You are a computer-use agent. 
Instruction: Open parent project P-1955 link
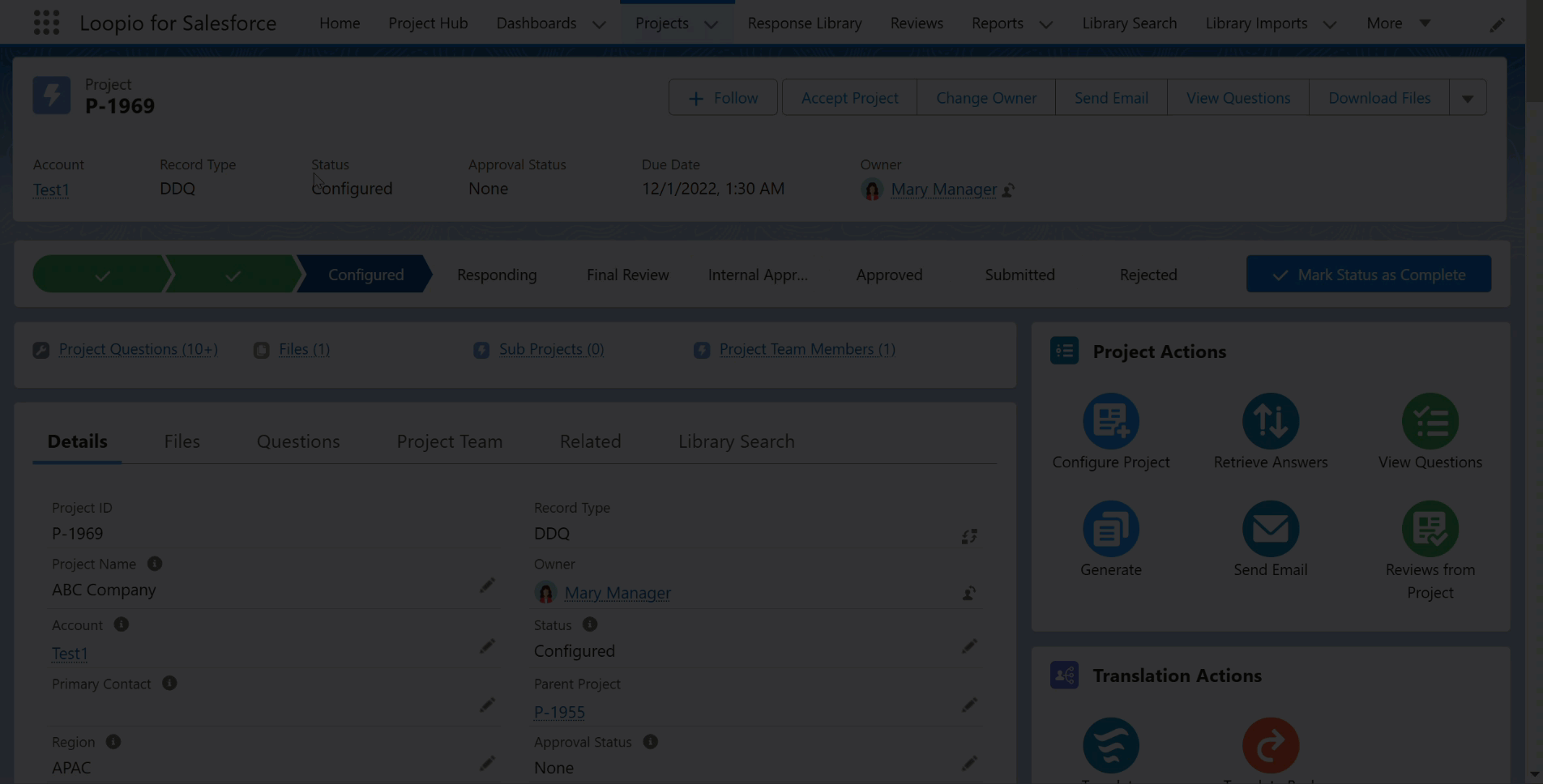[559, 712]
